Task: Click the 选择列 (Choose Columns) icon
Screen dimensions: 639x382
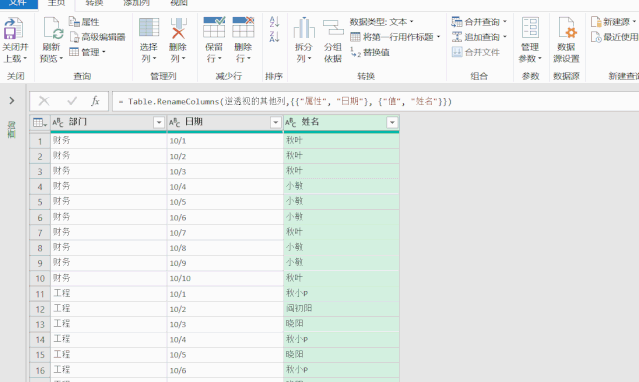Action: (x=149, y=28)
